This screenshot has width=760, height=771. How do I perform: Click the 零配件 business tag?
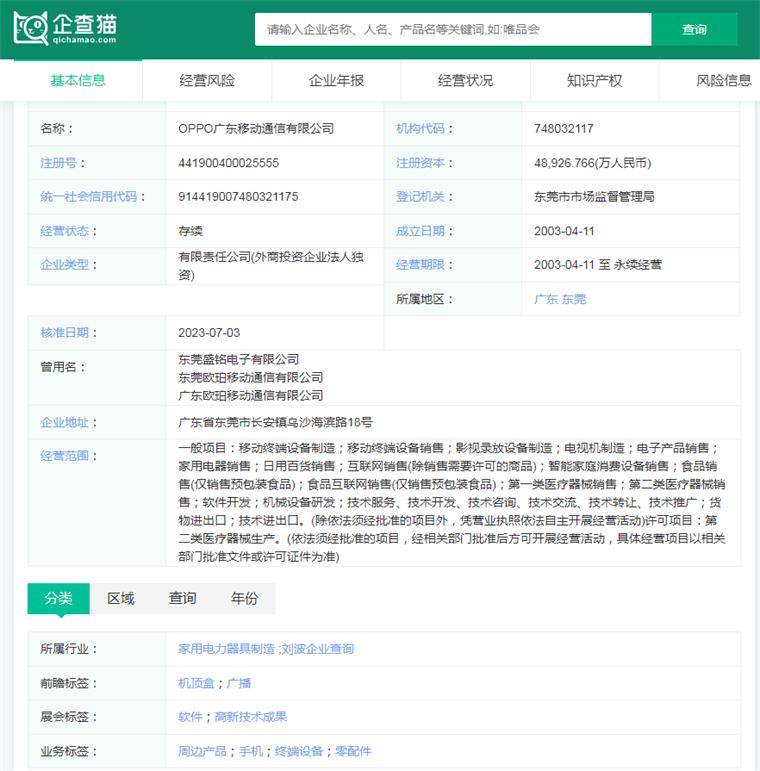(x=353, y=751)
